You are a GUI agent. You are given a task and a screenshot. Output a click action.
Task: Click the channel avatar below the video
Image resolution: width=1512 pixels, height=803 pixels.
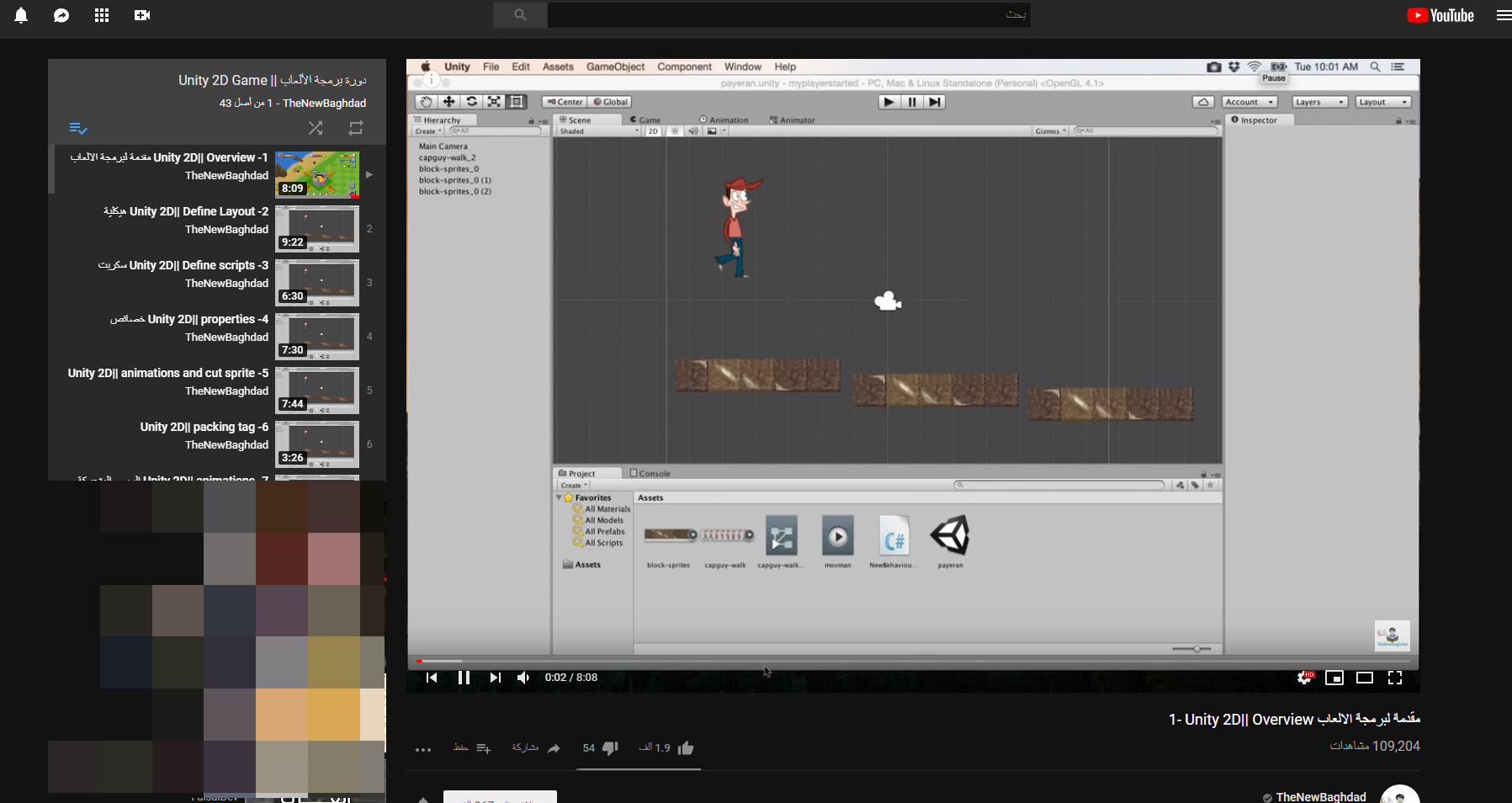1400,794
